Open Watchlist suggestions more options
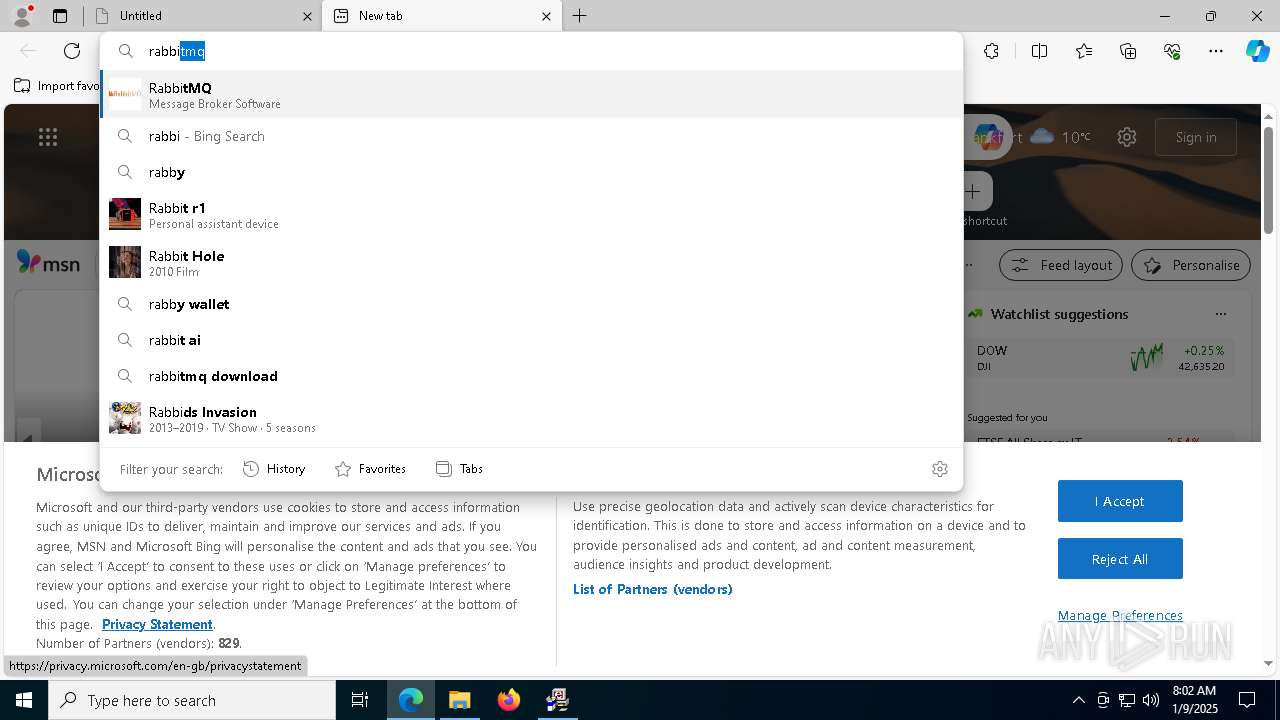This screenshot has height=720, width=1280. click(x=1220, y=314)
